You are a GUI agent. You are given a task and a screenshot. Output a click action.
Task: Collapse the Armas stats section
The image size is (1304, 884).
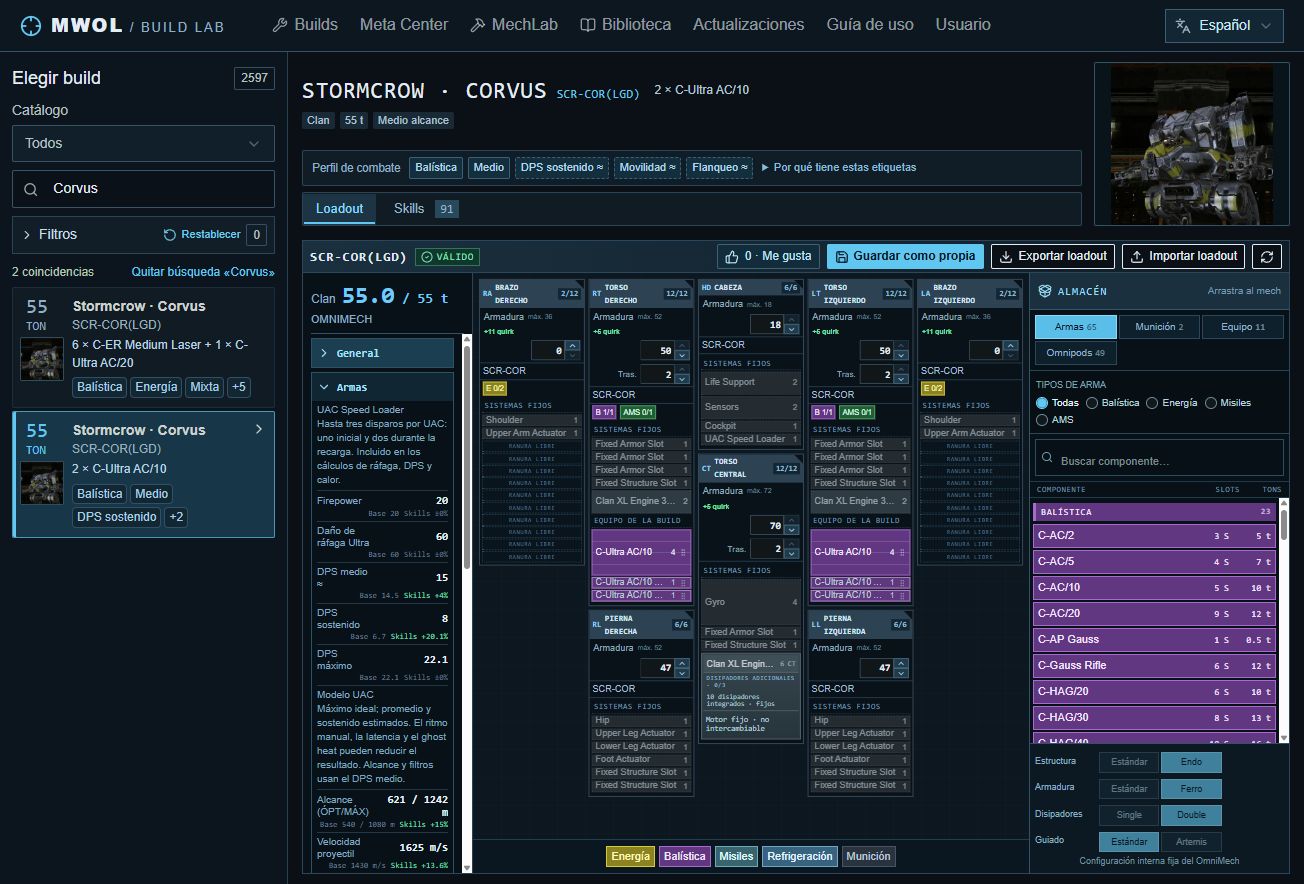[x=383, y=387]
